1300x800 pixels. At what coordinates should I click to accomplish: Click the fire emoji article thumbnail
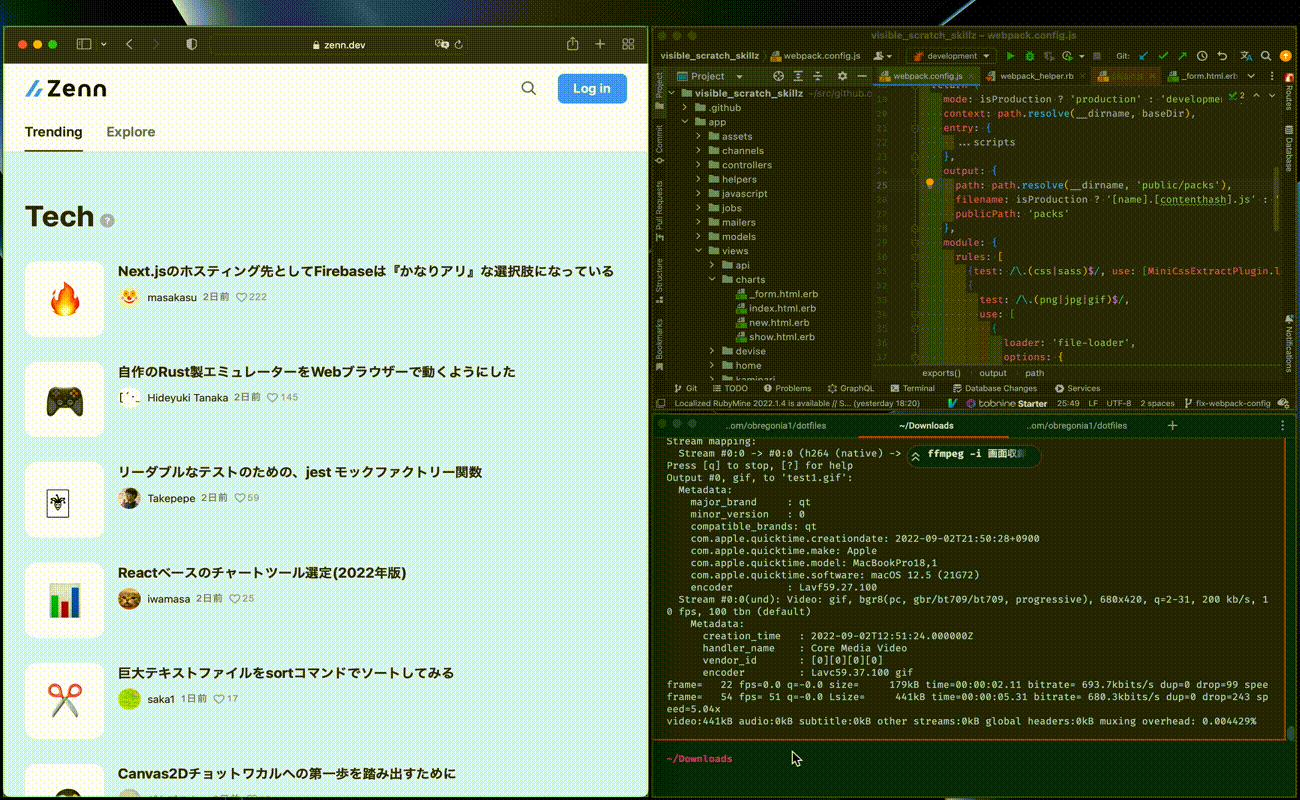coord(64,299)
